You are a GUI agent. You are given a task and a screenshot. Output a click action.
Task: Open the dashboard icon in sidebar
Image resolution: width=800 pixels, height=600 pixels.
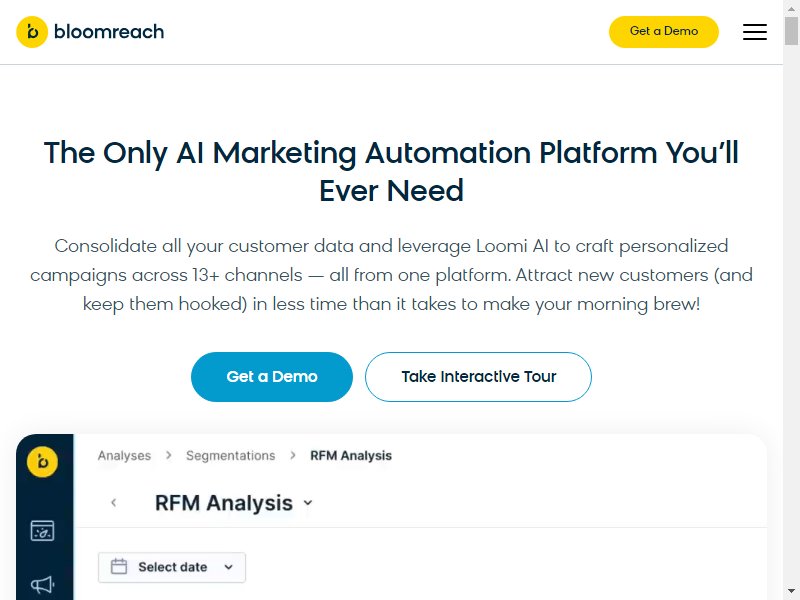42,531
